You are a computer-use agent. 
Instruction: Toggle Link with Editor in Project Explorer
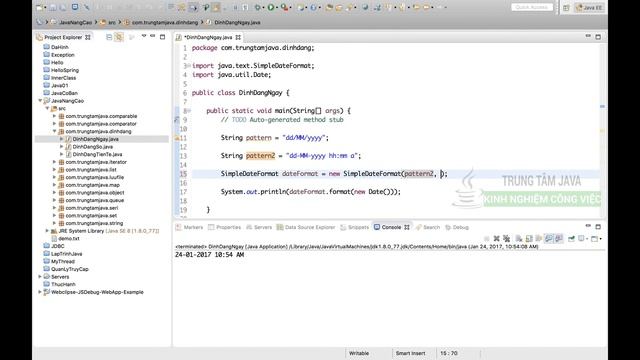pos(119,37)
